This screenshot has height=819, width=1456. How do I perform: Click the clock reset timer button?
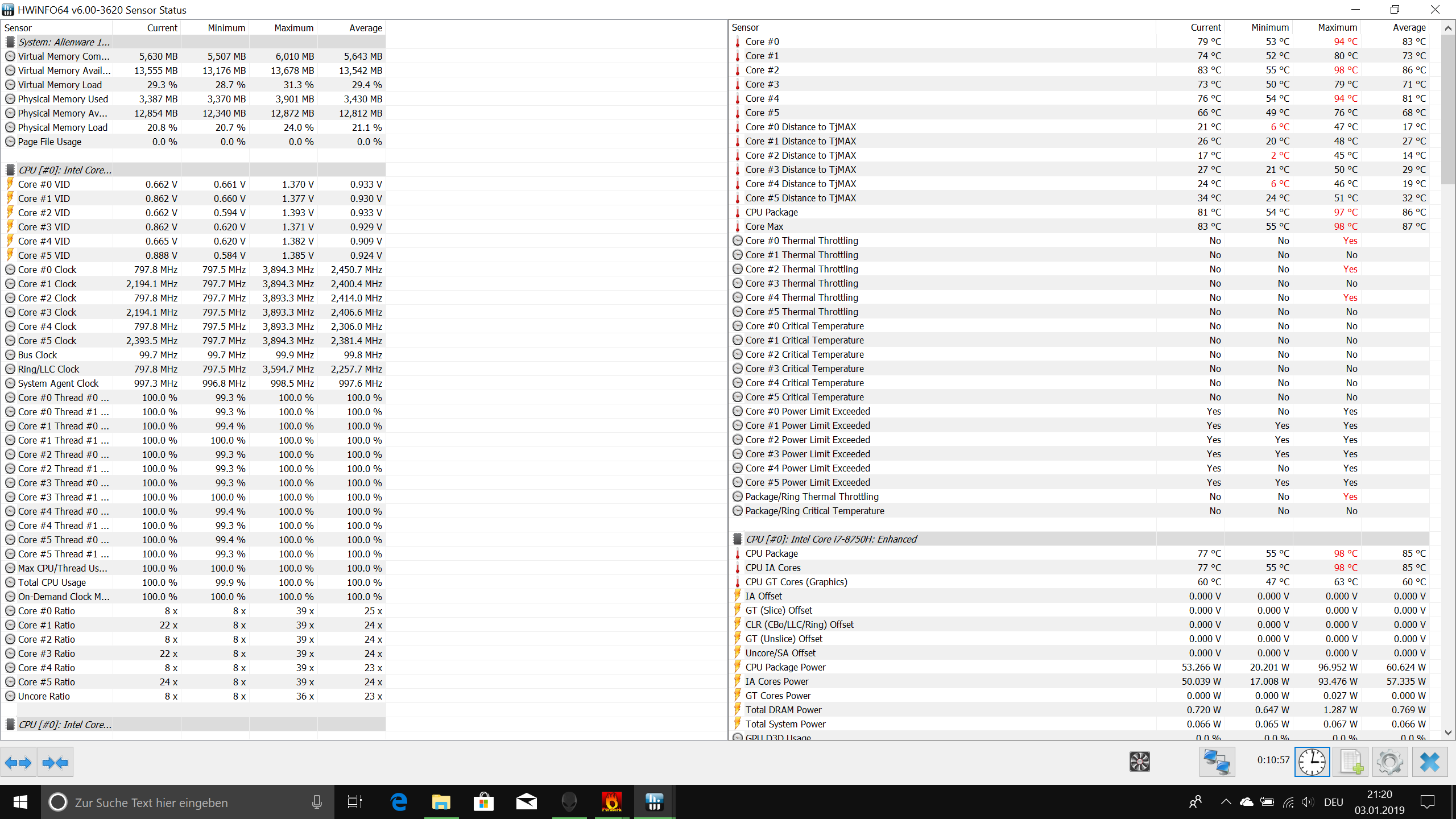click(x=1312, y=762)
